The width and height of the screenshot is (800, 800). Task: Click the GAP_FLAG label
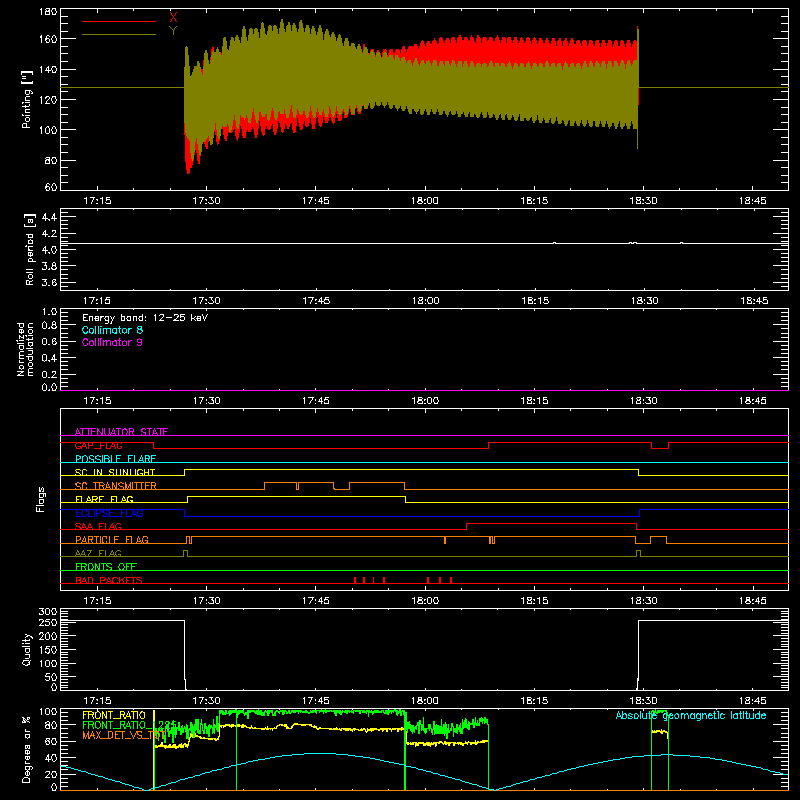(x=98, y=445)
